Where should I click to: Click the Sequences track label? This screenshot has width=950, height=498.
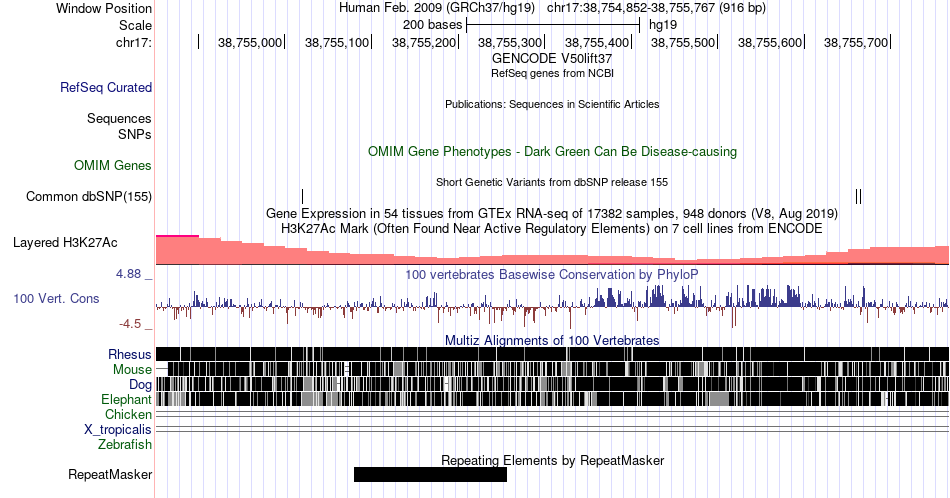(119, 118)
